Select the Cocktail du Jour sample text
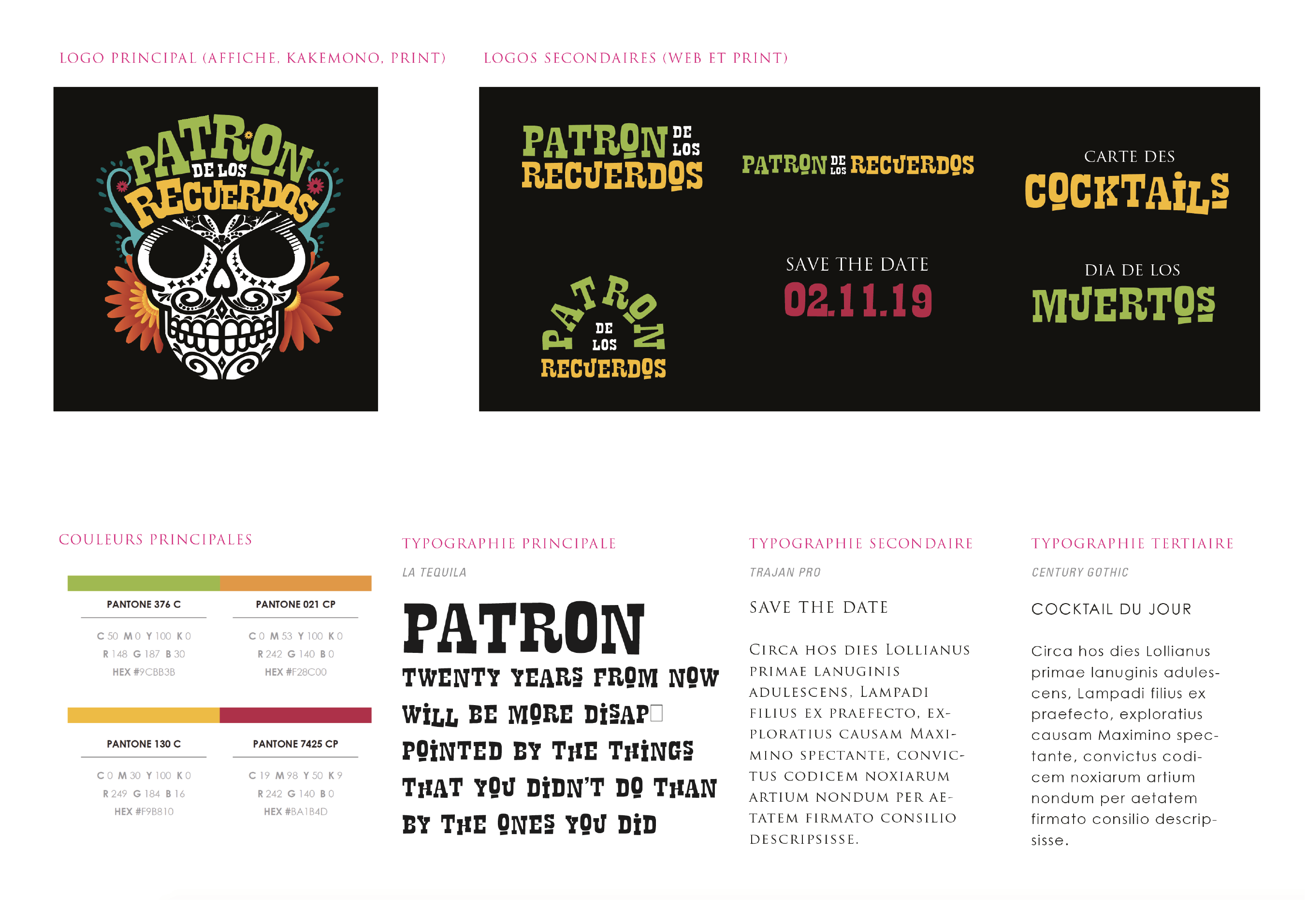The image size is (1308, 924). (1111, 609)
